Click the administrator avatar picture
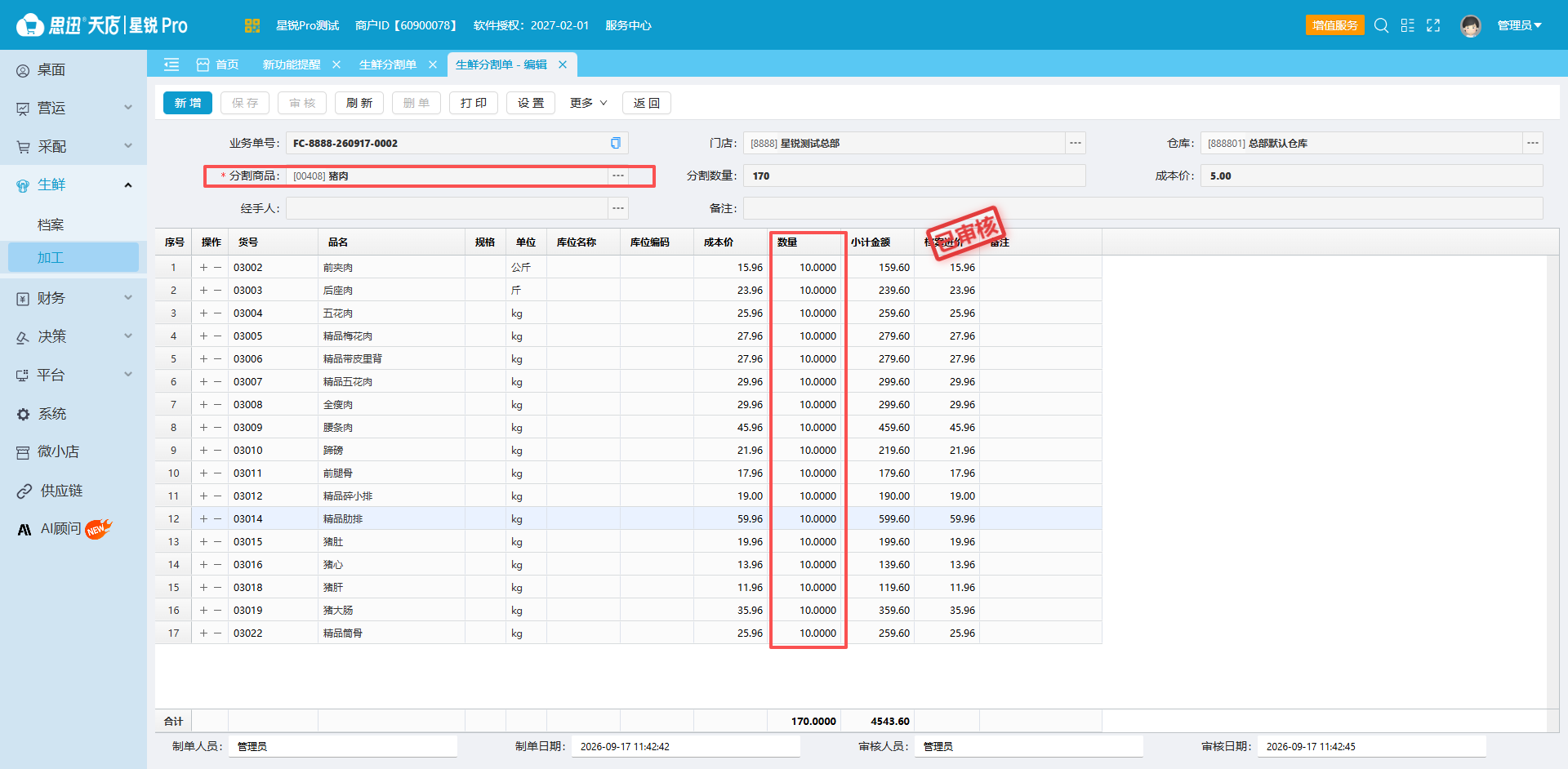 tap(1471, 25)
